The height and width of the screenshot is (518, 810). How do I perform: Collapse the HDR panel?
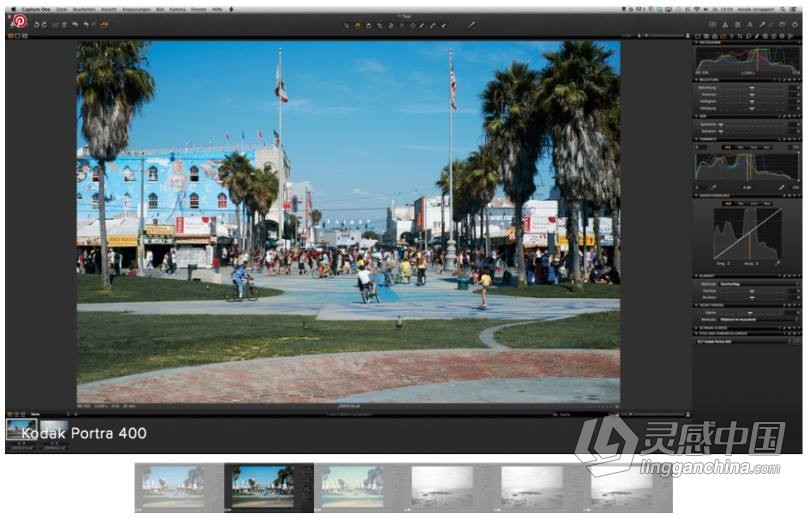[696, 116]
